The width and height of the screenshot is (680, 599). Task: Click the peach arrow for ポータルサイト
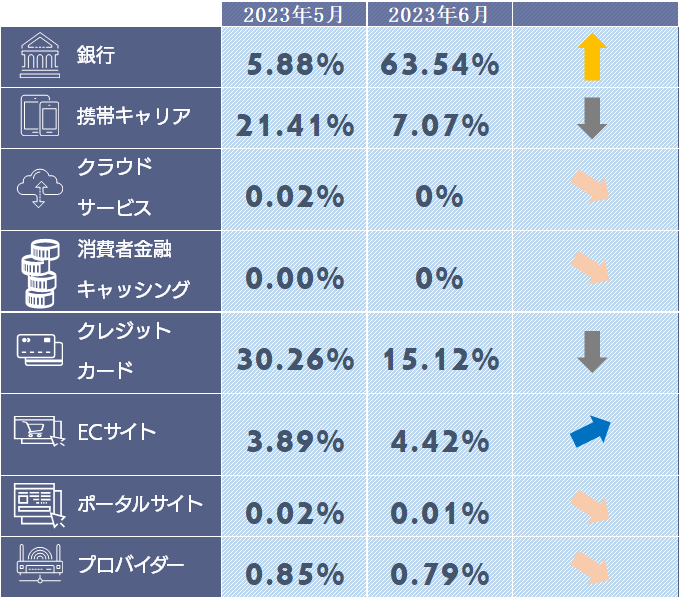[x=591, y=508]
